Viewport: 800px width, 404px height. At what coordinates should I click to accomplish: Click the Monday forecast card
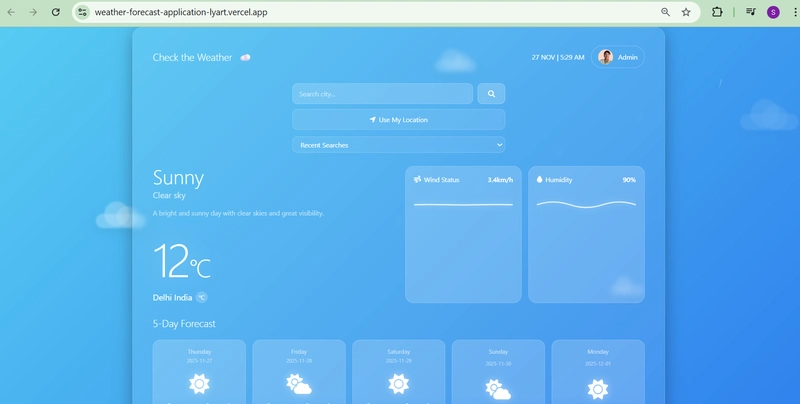(598, 372)
